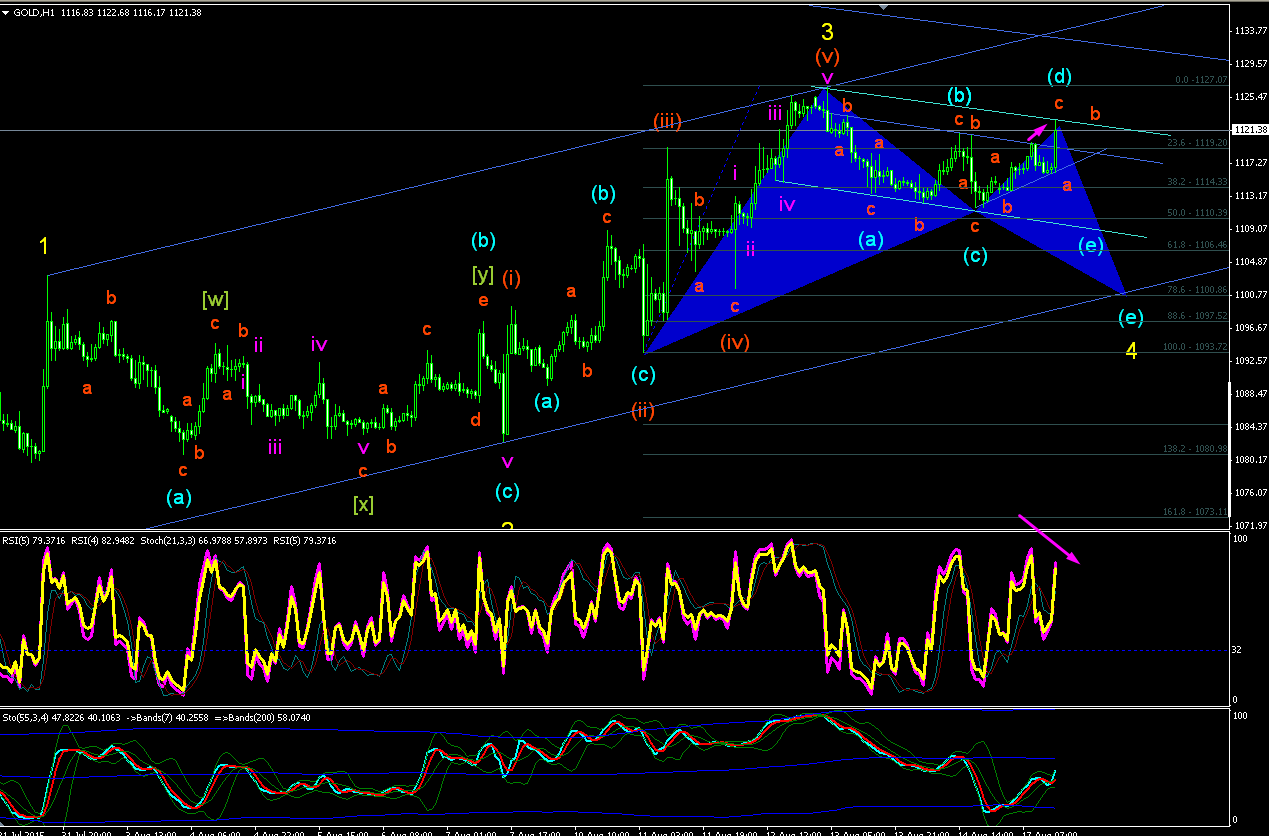Click price axis value 1109.07
This screenshot has width=1269, height=836.
tap(1250, 229)
